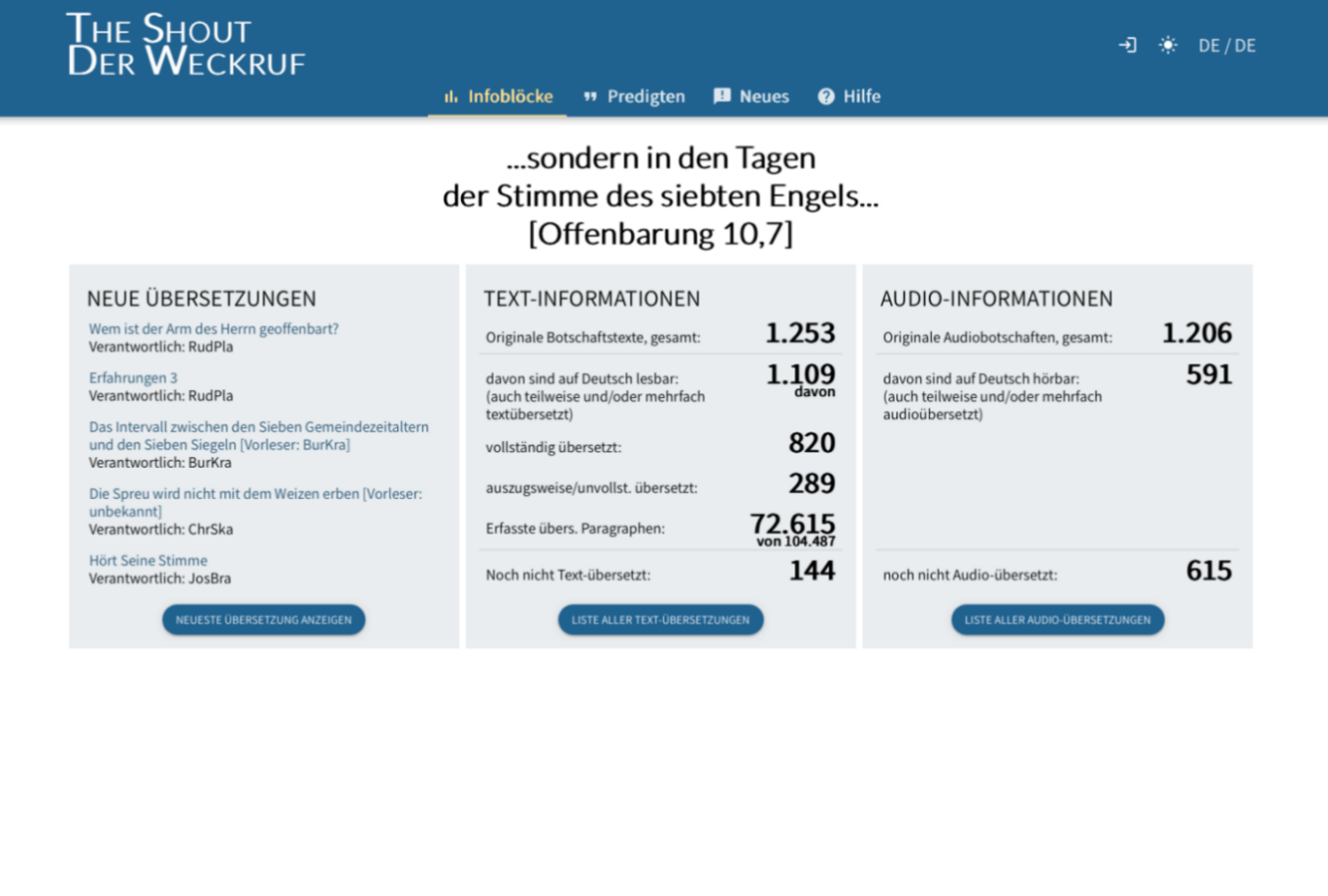Click the quotation marks icon beside Predigten
This screenshot has width=1328, height=896.
592,96
